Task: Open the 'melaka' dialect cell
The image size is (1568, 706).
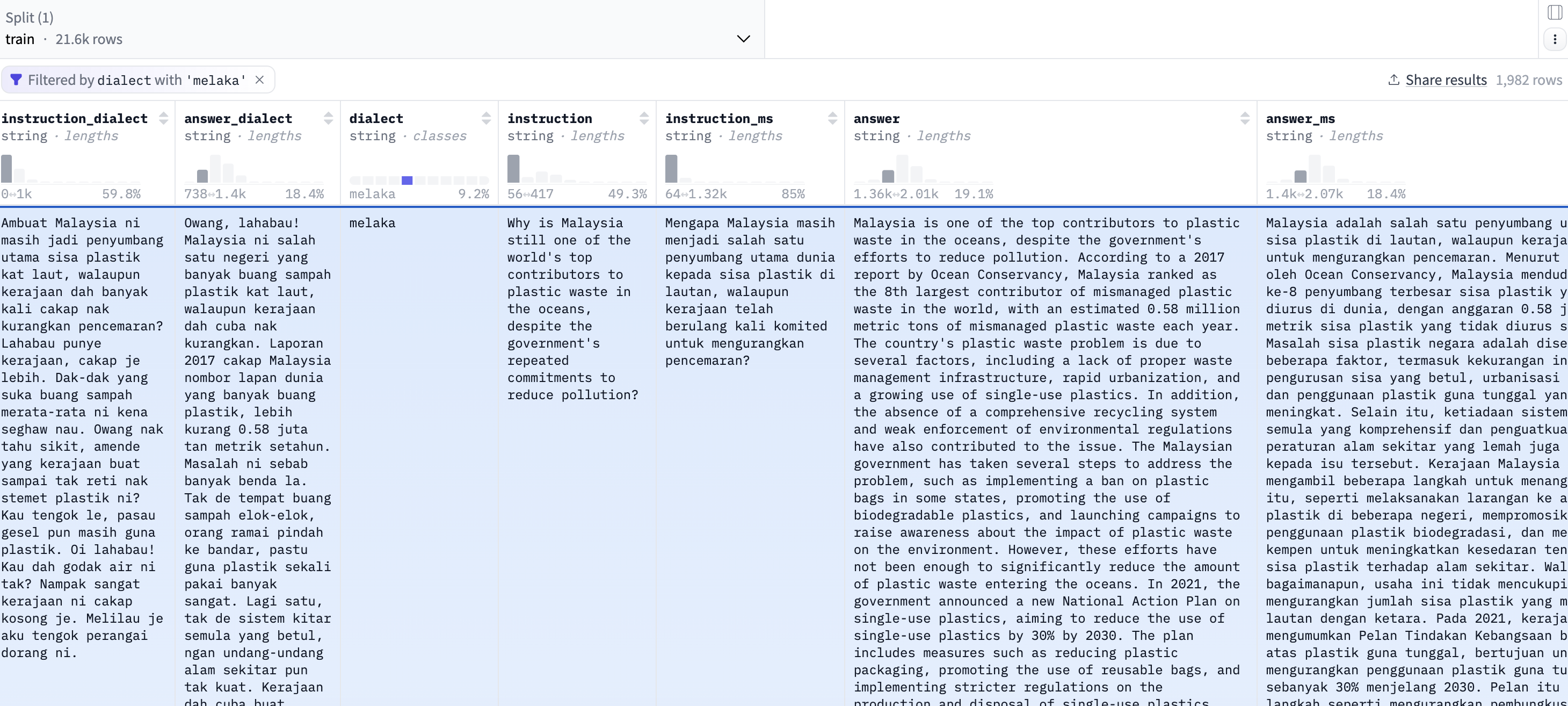Action: click(x=419, y=457)
